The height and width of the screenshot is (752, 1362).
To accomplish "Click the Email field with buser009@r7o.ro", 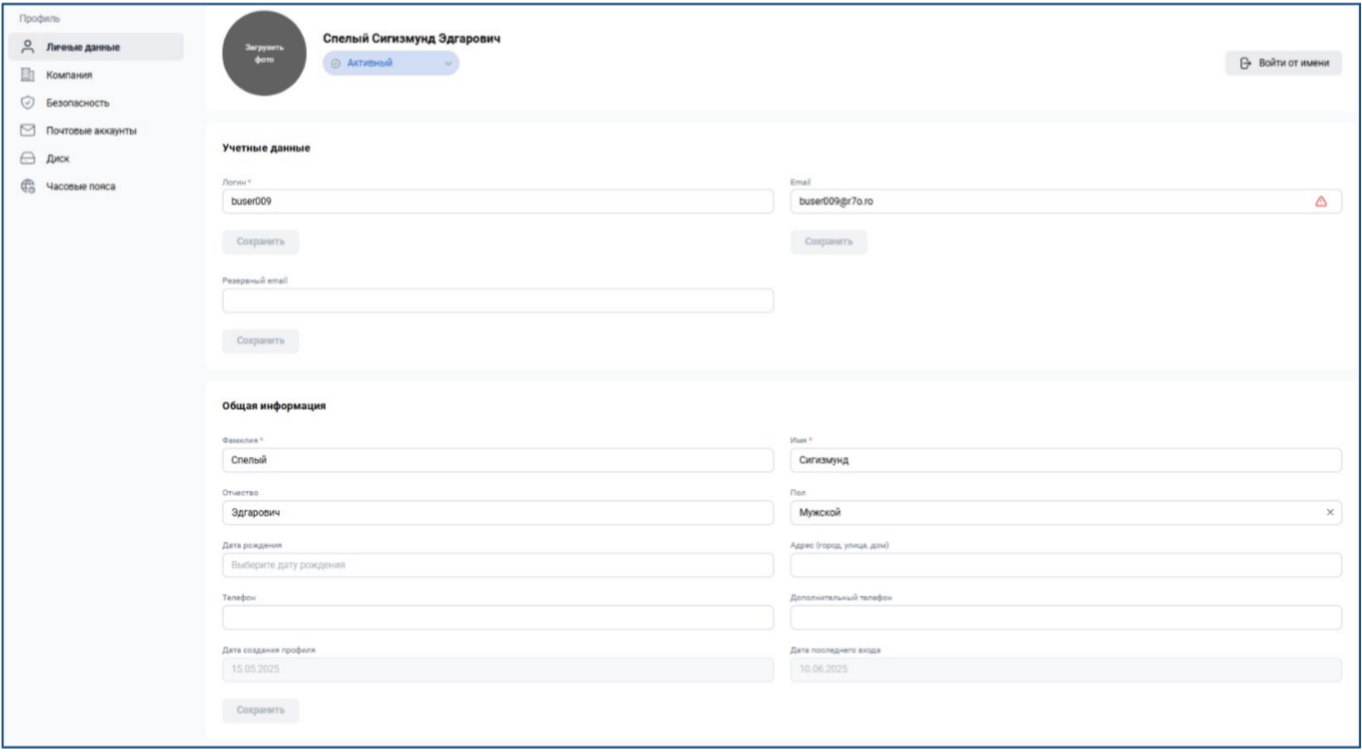I will coord(1066,201).
